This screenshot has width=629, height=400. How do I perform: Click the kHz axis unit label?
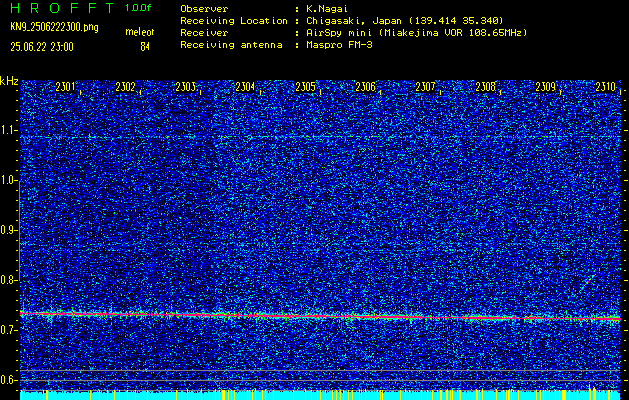[x=9, y=81]
